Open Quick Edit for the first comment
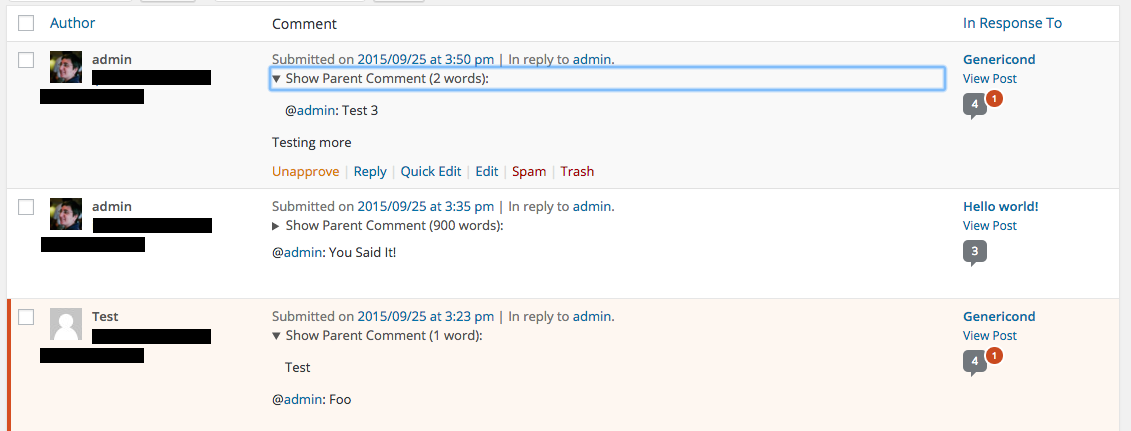This screenshot has height=431, width=1131. pyautogui.click(x=431, y=172)
